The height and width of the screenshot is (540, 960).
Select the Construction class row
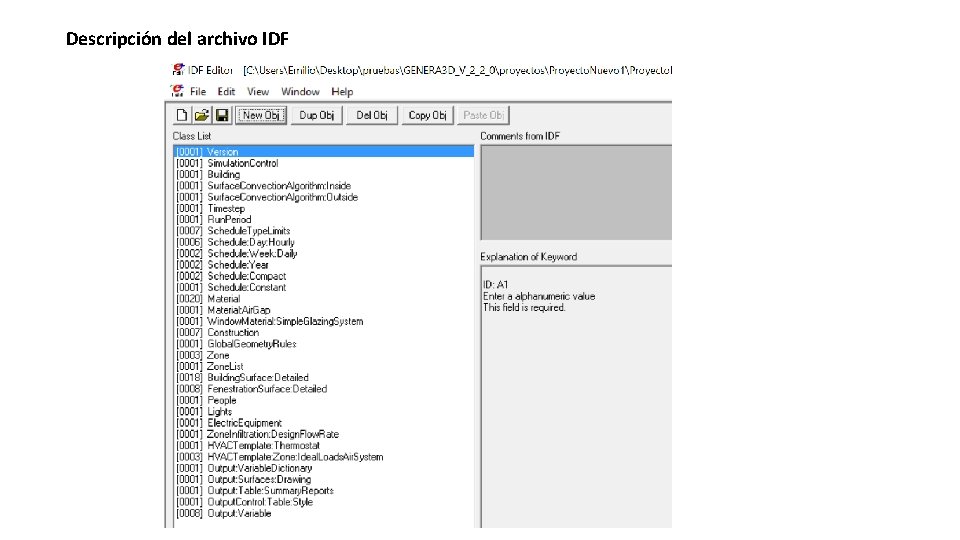324,332
